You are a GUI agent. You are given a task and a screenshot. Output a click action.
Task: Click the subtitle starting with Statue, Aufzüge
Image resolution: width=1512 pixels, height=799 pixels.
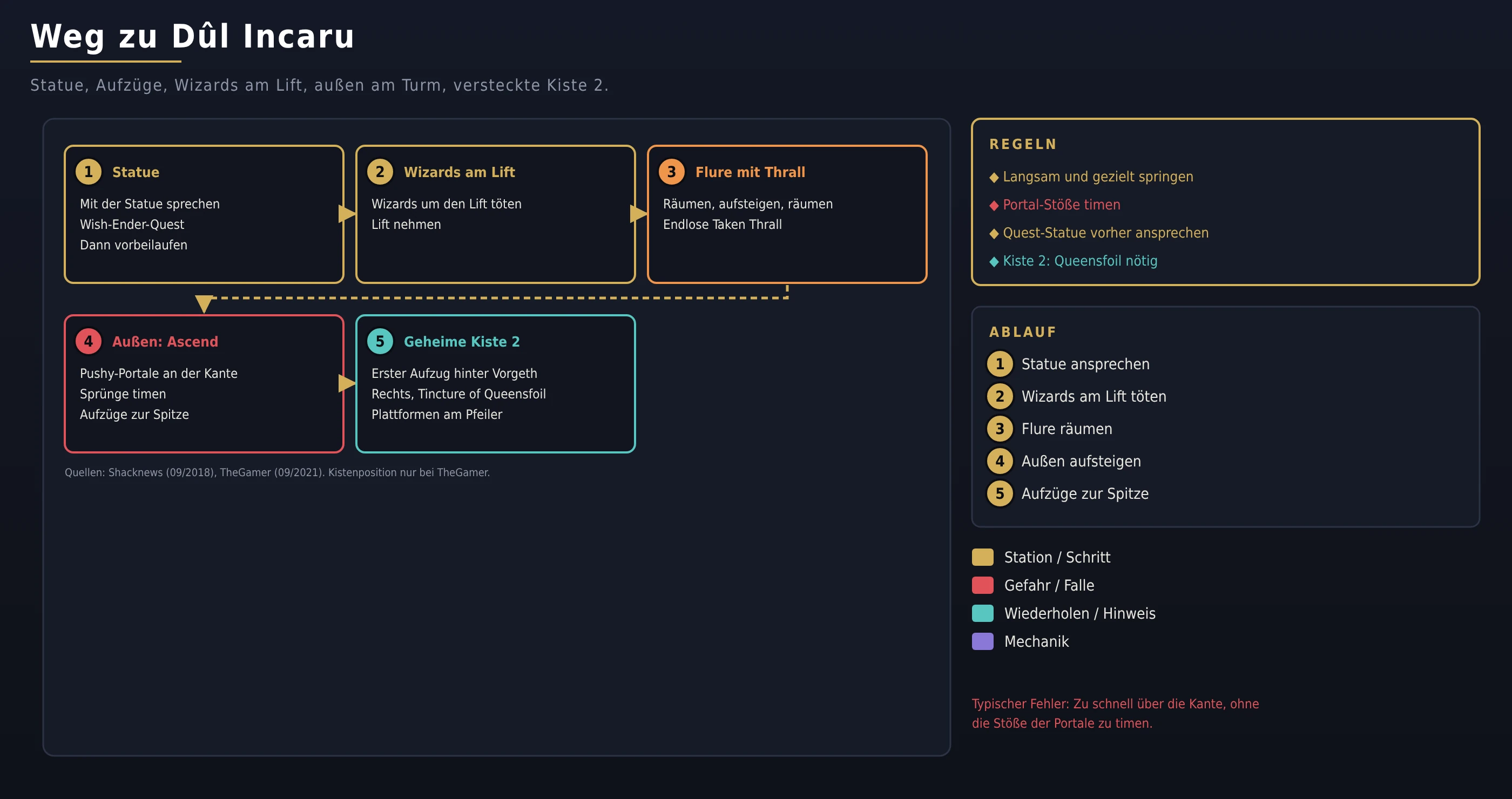click(x=319, y=86)
